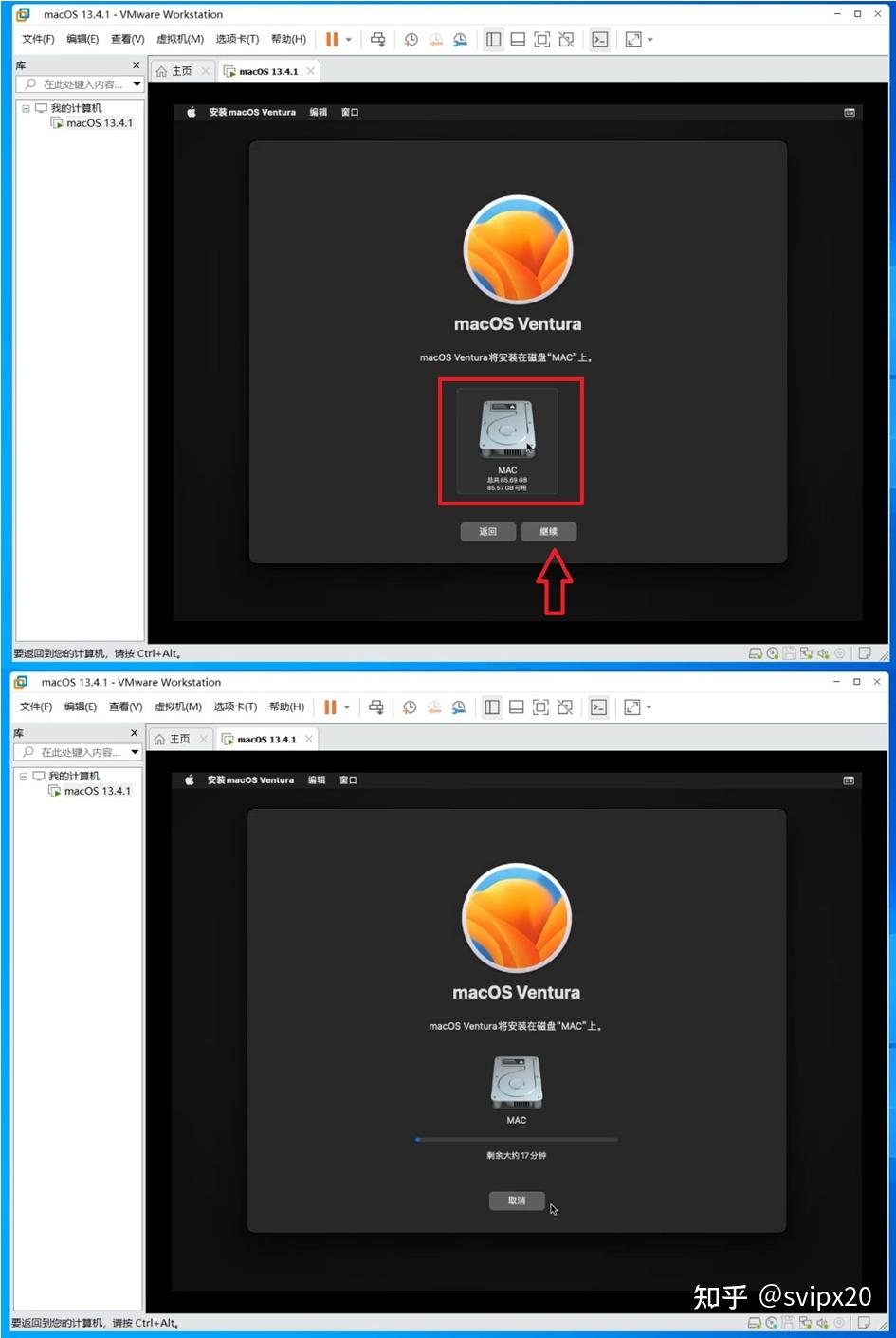
Task: Focus library search field in disk-selection window
Action: pos(79,84)
